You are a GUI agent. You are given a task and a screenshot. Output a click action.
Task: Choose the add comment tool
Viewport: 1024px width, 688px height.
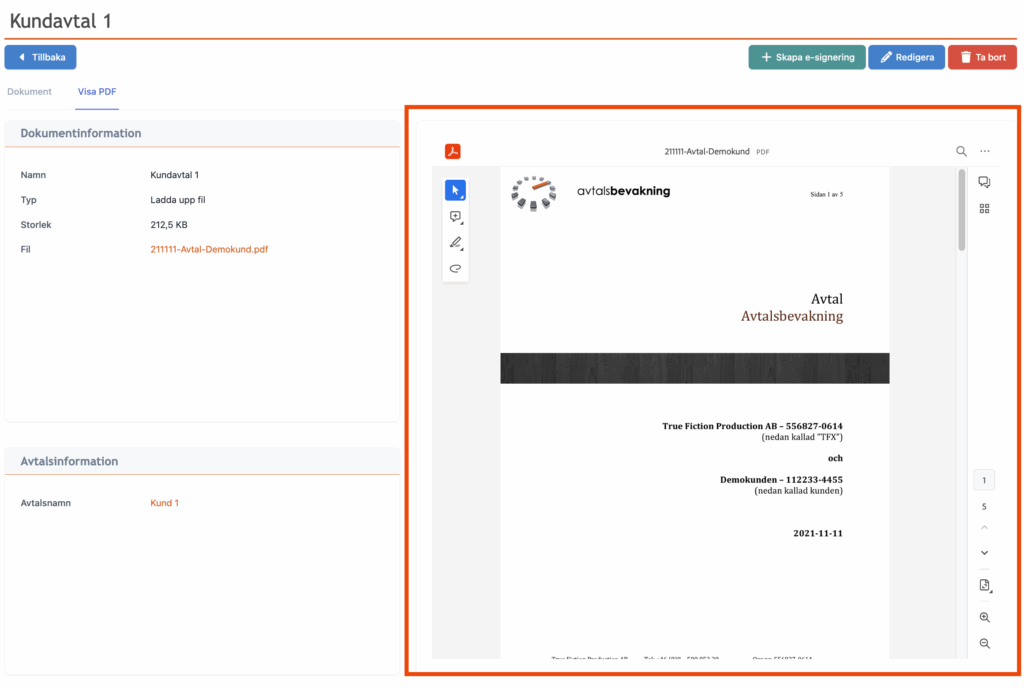(x=455, y=217)
